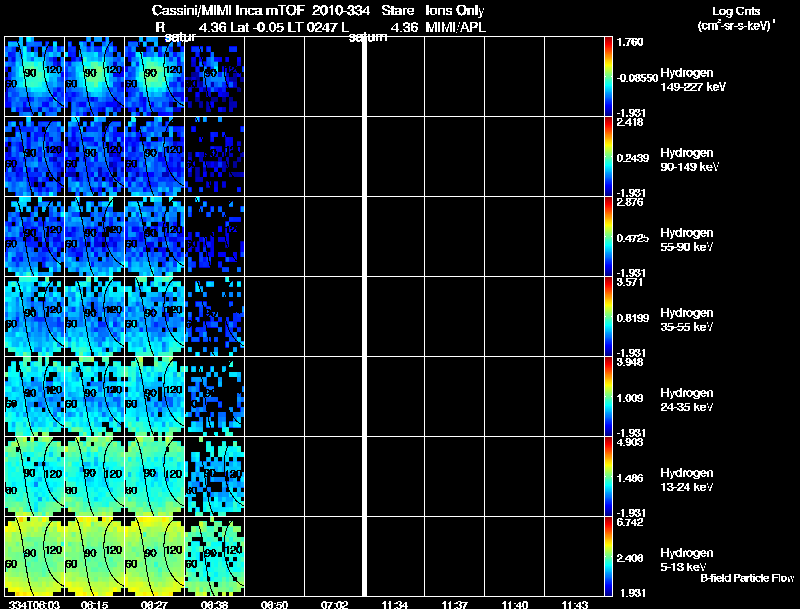Select the 24-35 keV Hydrogen image at 06:03
This screenshot has height=609, width=800.
[x=35, y=397]
